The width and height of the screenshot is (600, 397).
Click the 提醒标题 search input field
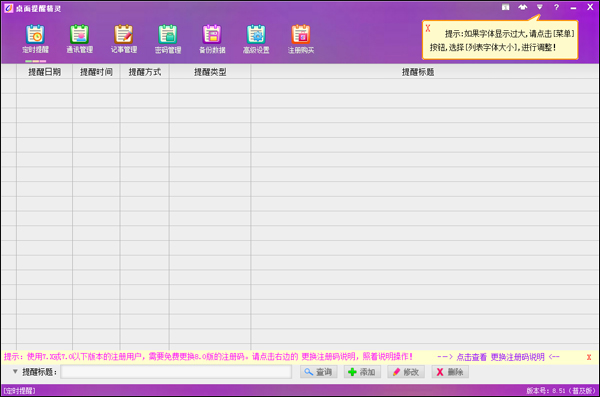click(176, 372)
